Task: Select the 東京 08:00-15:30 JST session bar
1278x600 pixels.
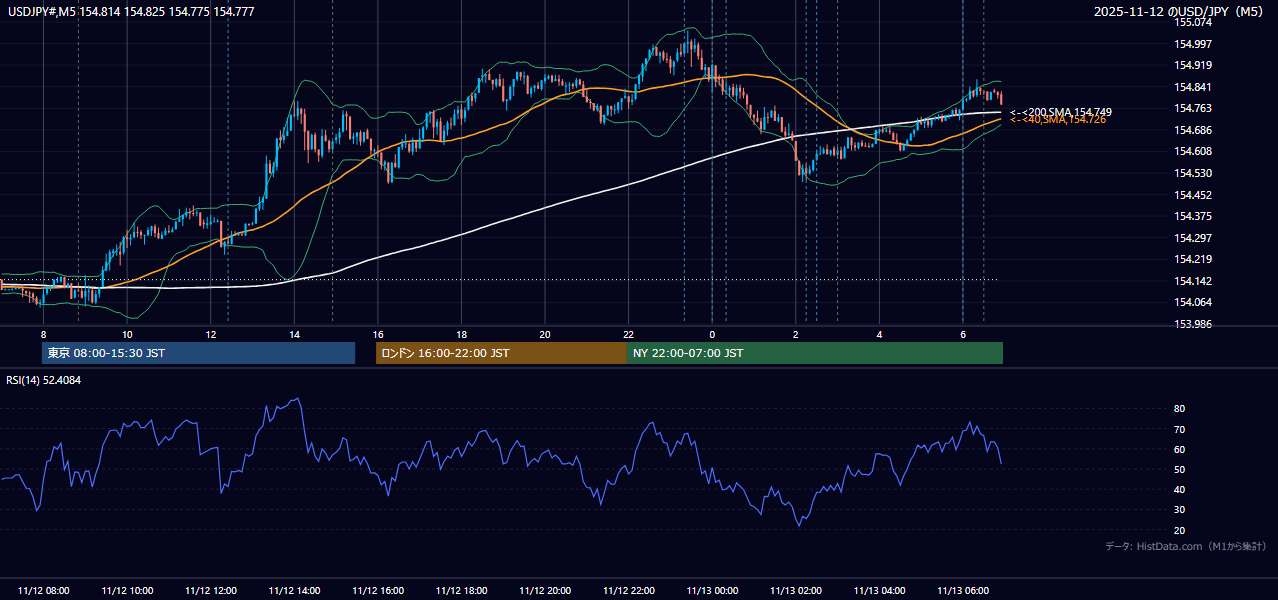Action: 199,353
